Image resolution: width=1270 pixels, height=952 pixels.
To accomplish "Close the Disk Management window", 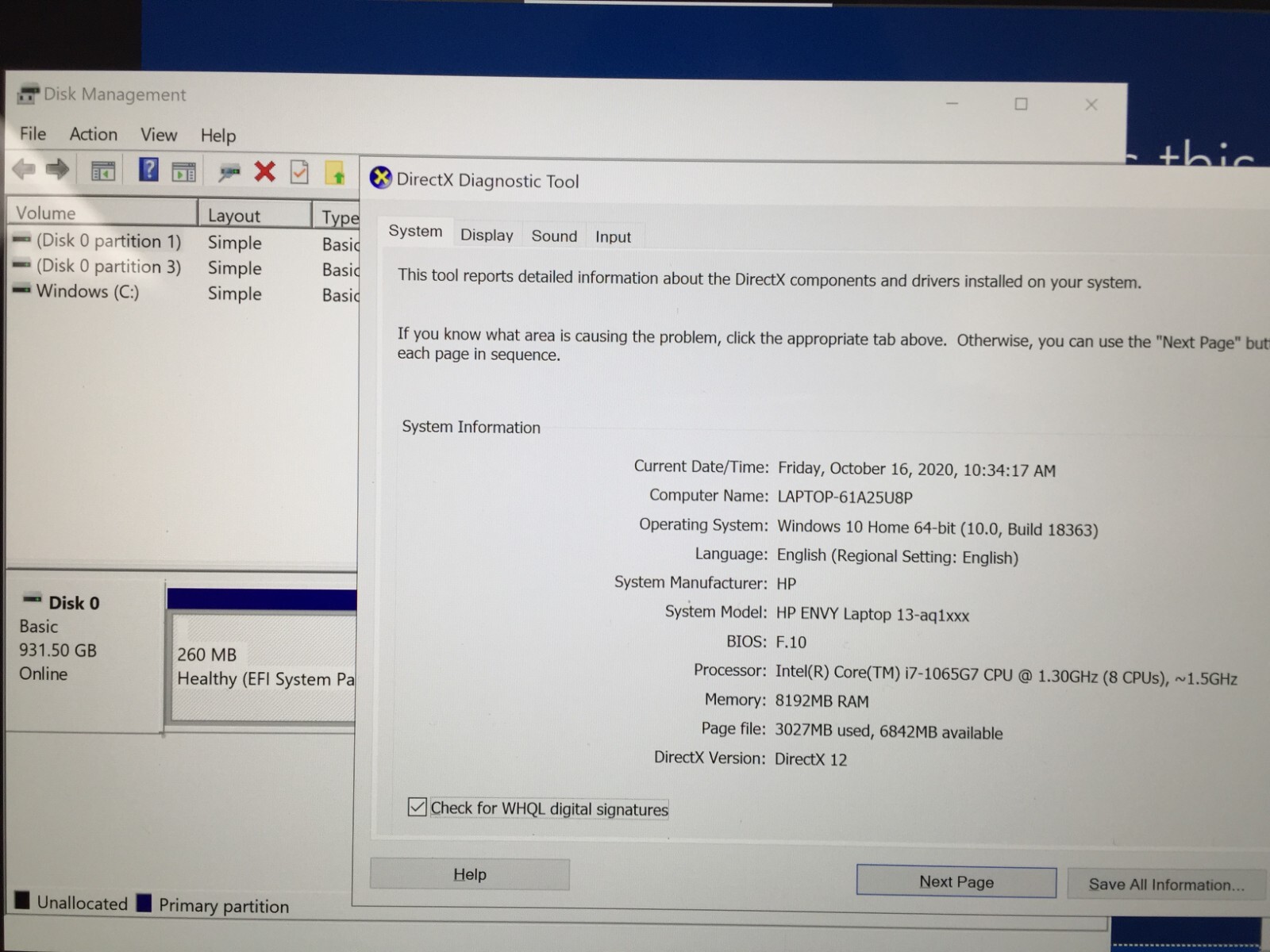I will (x=1091, y=105).
